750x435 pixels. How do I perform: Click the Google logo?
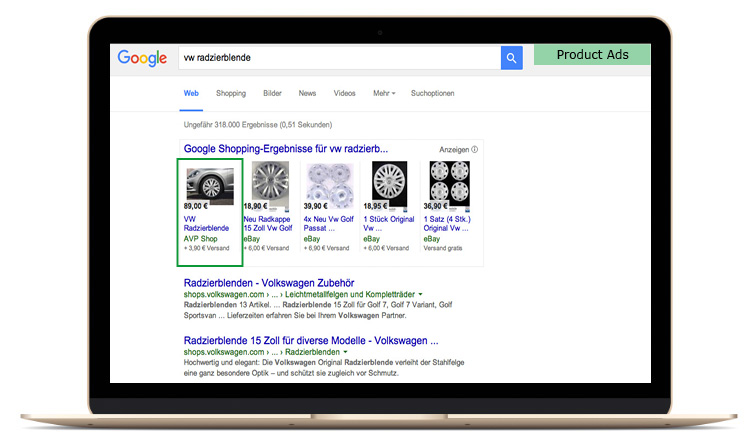point(142,58)
